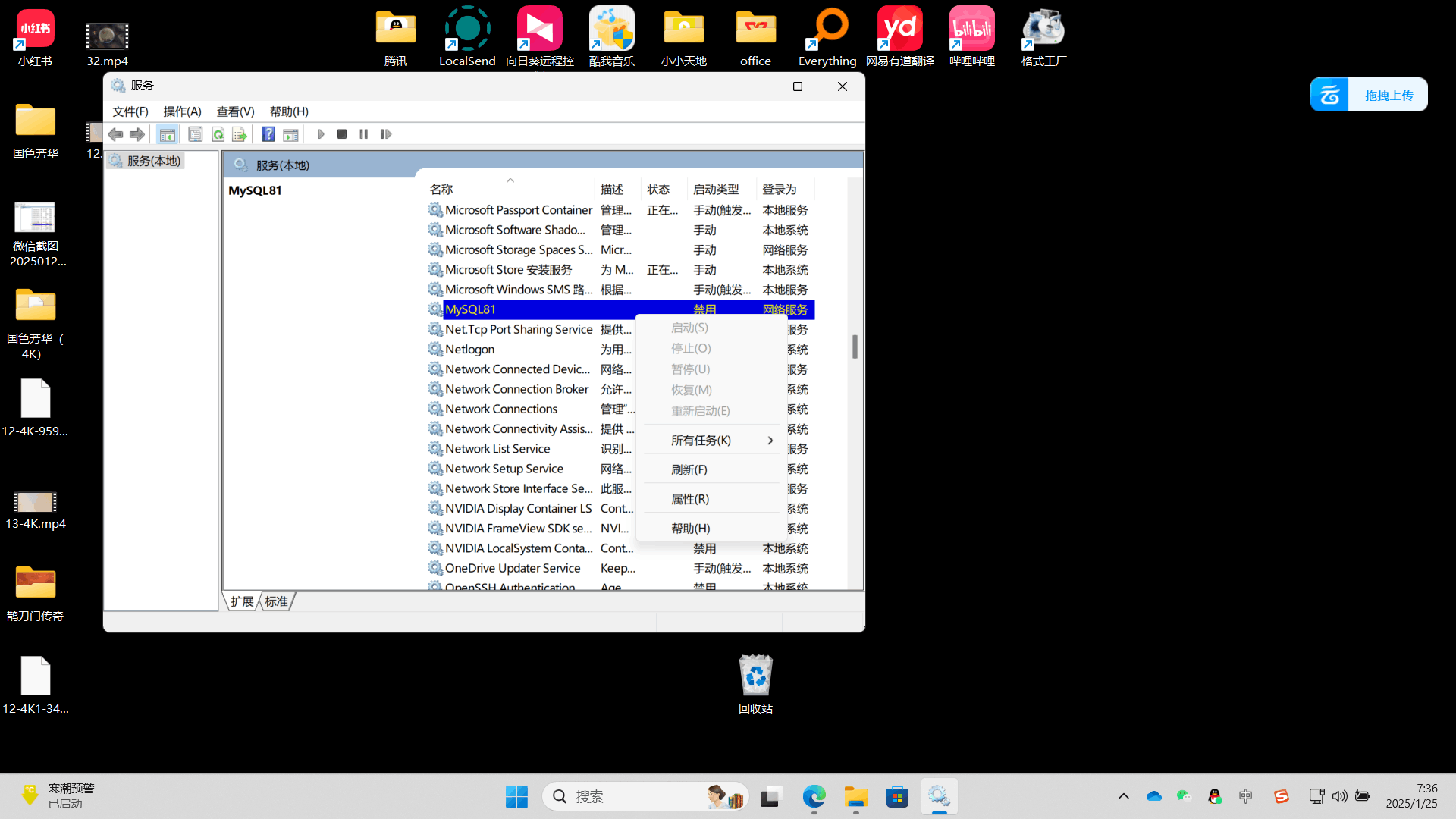Open the 操作(A) menu
The image size is (1456, 819).
(x=182, y=111)
